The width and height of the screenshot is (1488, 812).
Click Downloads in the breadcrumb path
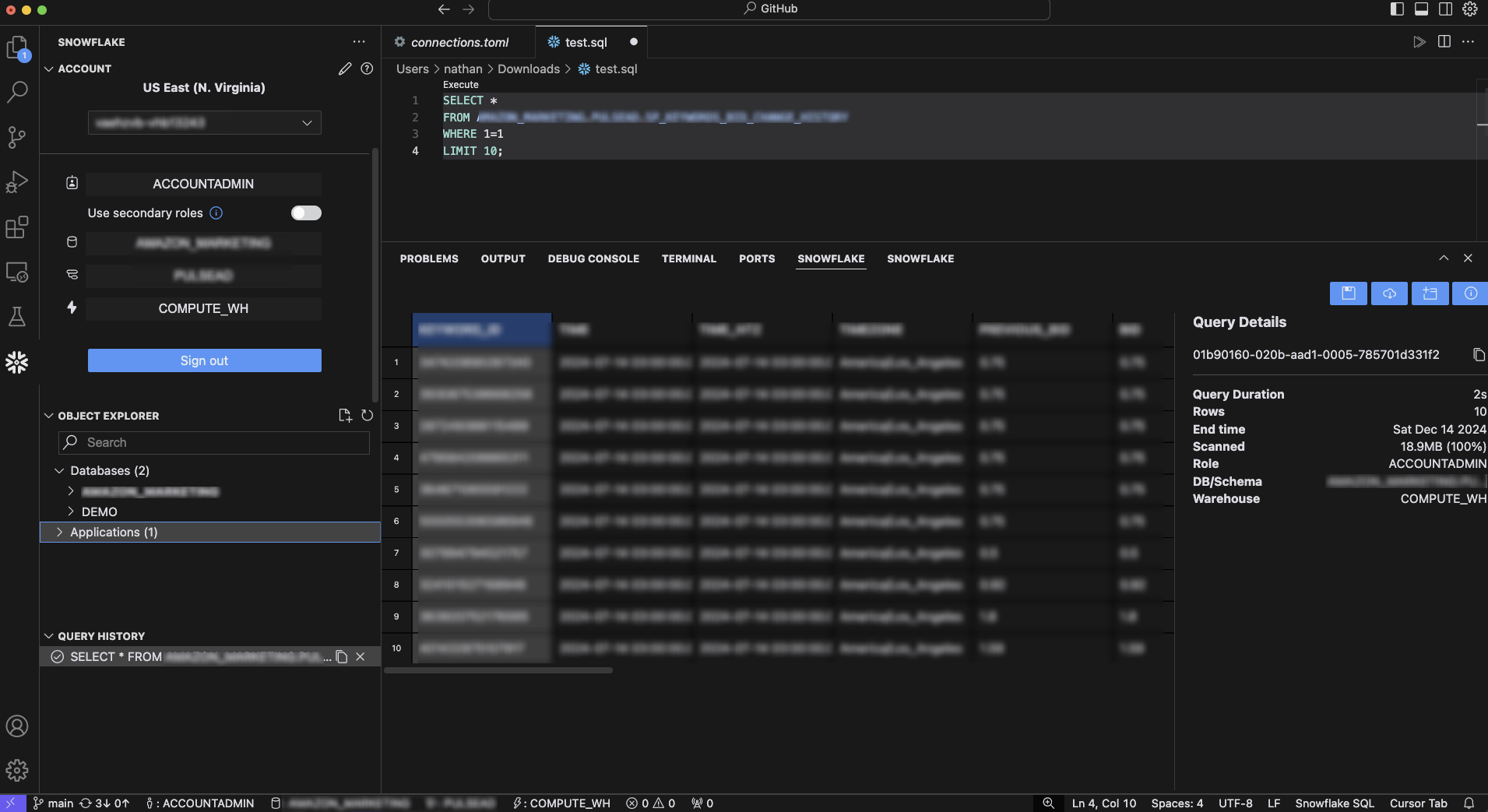[x=529, y=69]
